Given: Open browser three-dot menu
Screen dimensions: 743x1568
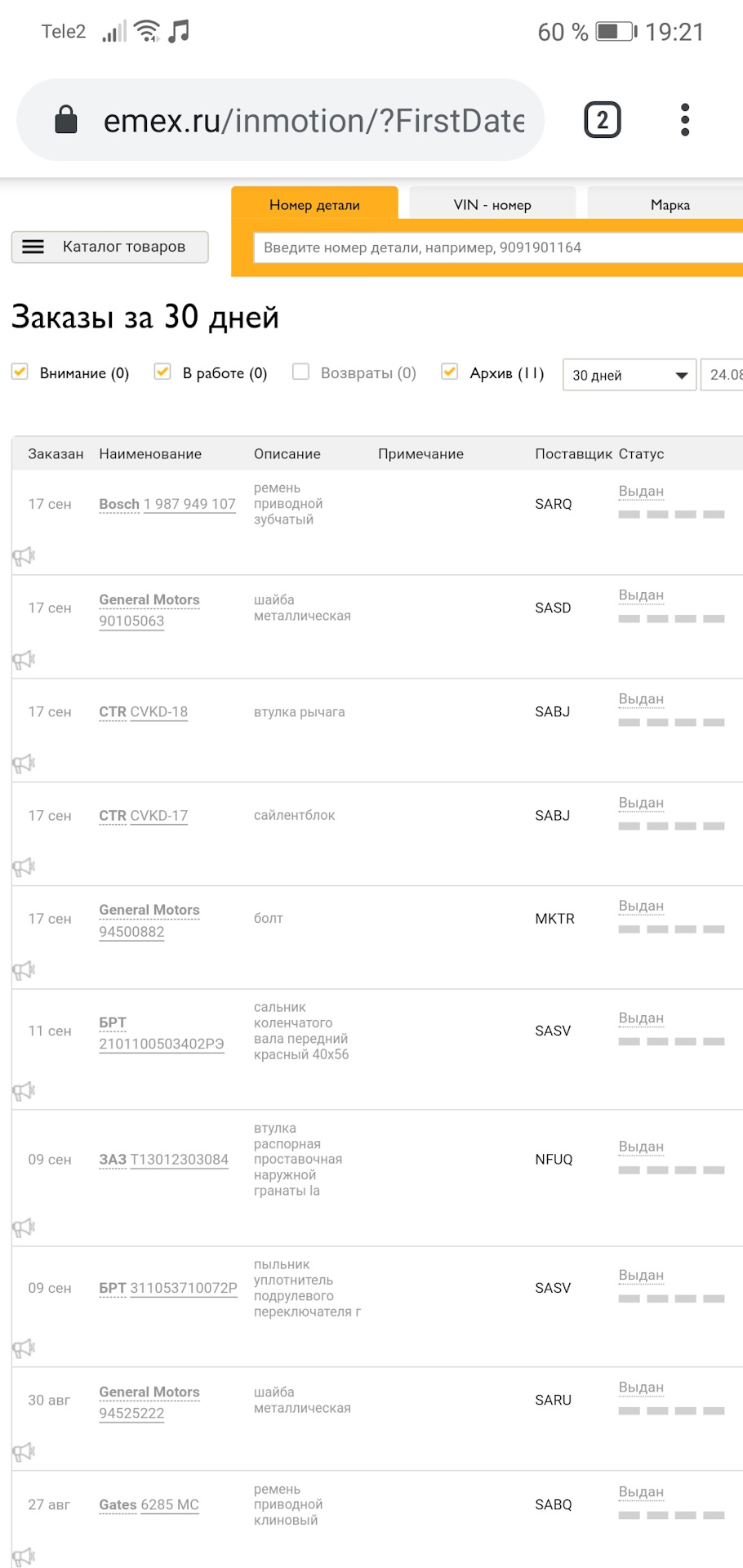Looking at the screenshot, I should [685, 120].
